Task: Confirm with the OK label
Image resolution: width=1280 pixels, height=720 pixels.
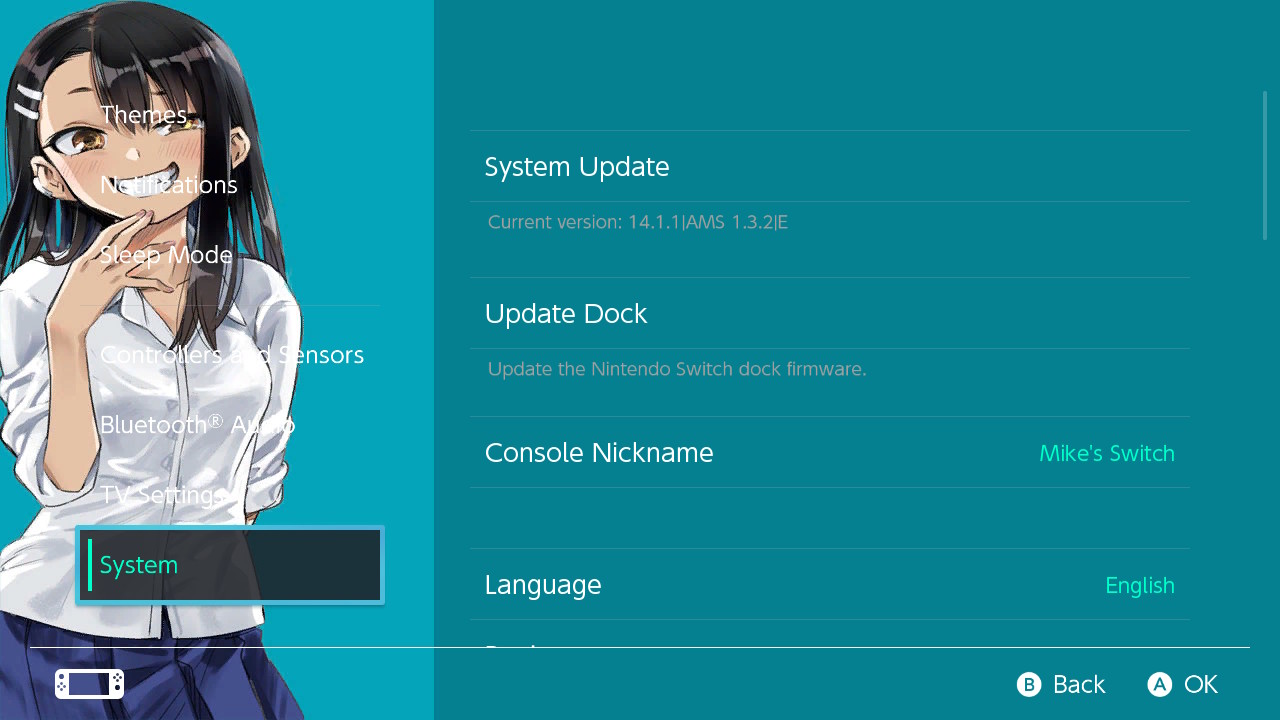Action: [1201, 684]
